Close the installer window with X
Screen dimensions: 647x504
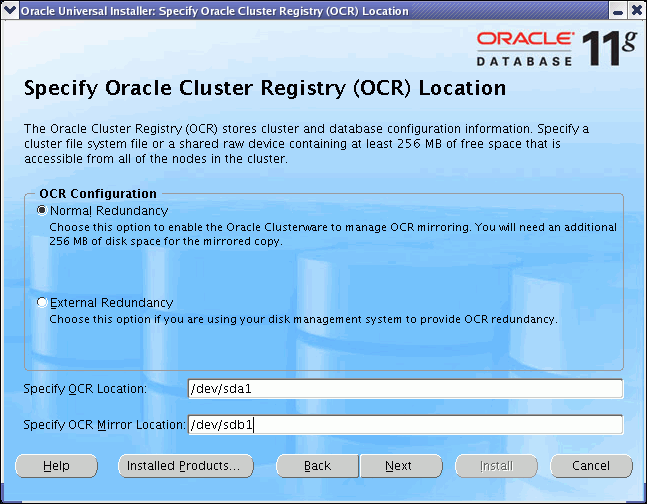point(637,10)
